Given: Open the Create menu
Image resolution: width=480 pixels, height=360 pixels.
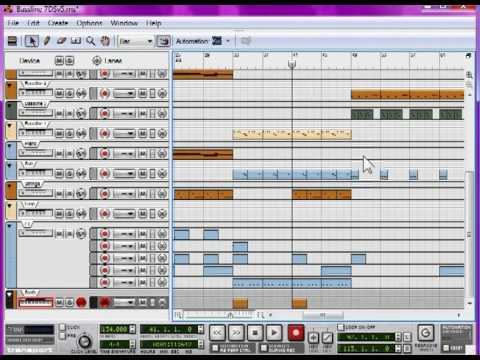Looking at the screenshot, I should click(58, 23).
